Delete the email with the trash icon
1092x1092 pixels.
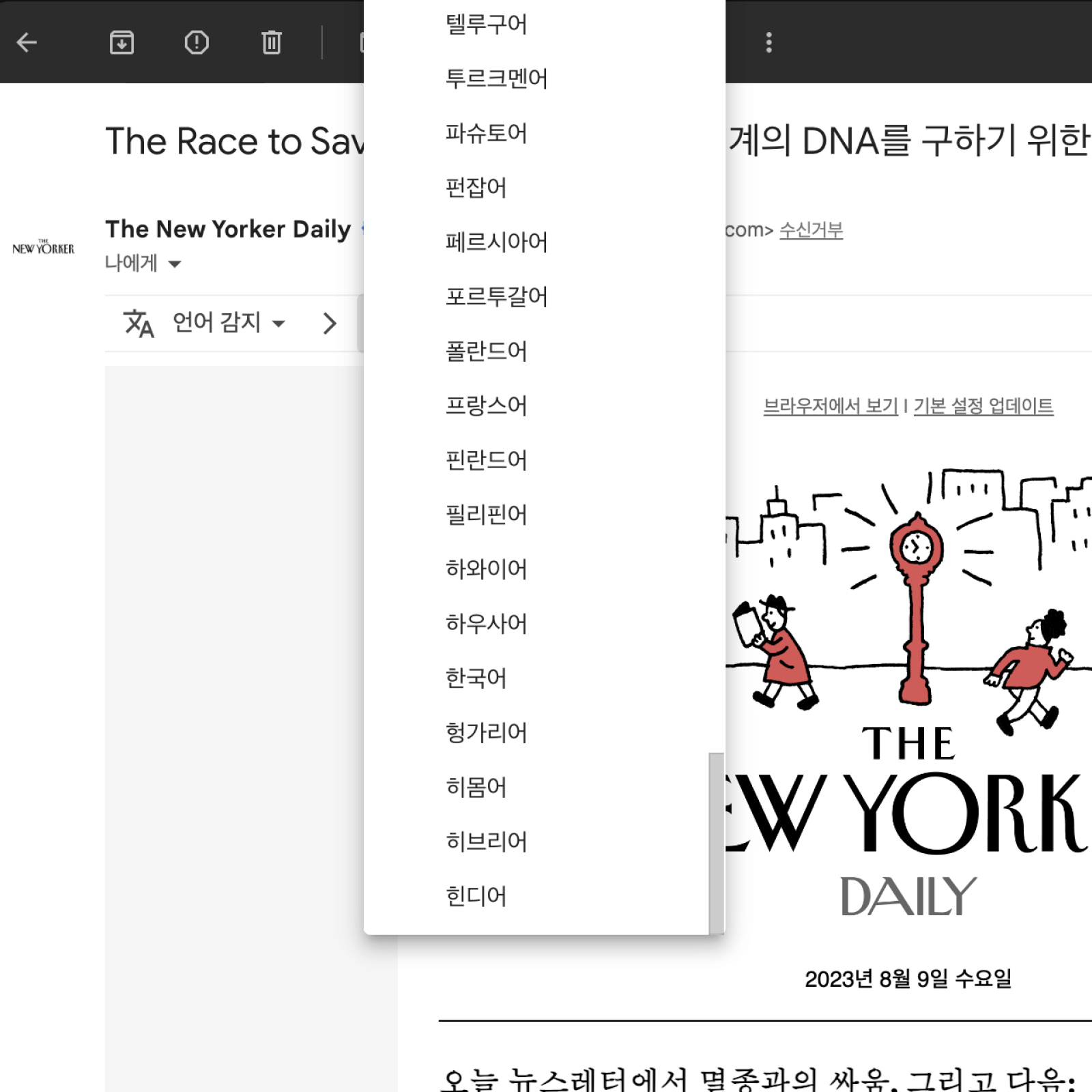(x=271, y=42)
